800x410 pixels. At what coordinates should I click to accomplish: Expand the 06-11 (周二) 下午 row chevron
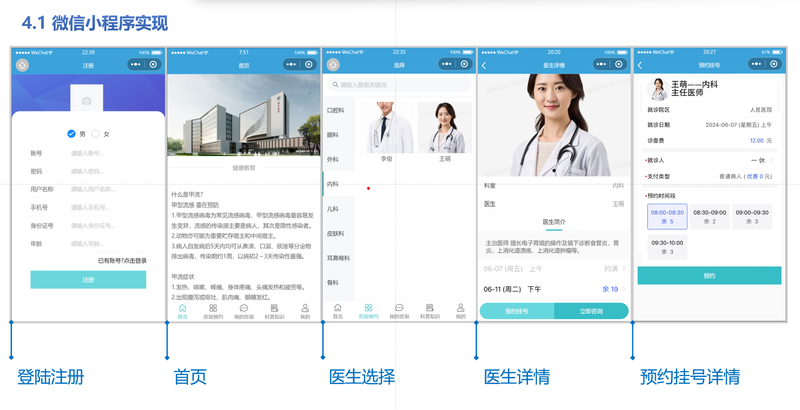[623, 289]
